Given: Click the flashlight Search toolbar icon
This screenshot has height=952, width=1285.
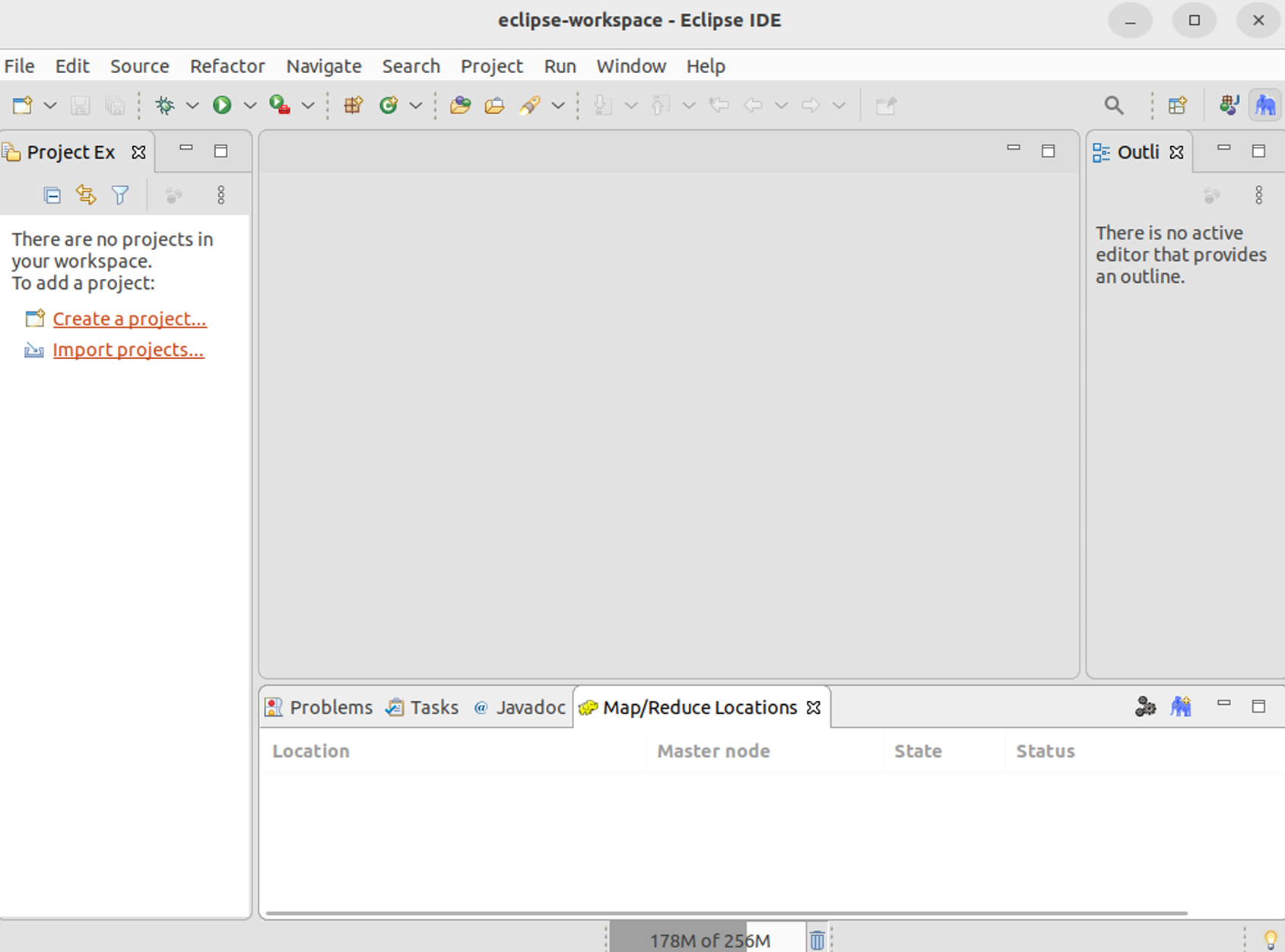Looking at the screenshot, I should pos(530,105).
